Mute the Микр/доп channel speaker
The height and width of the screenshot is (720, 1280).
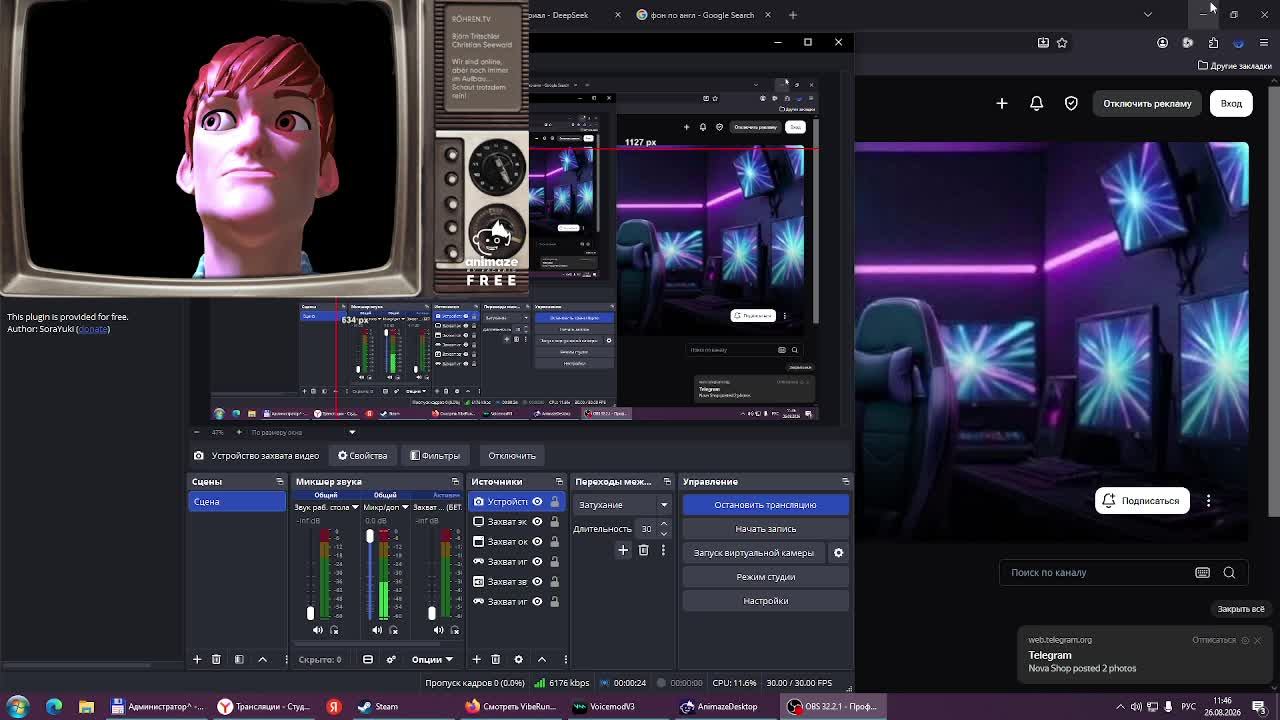point(377,630)
